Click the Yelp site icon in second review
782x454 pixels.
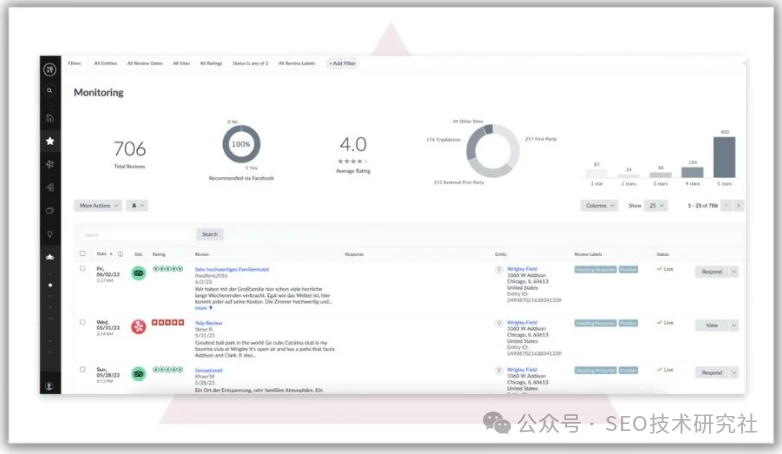pos(138,326)
